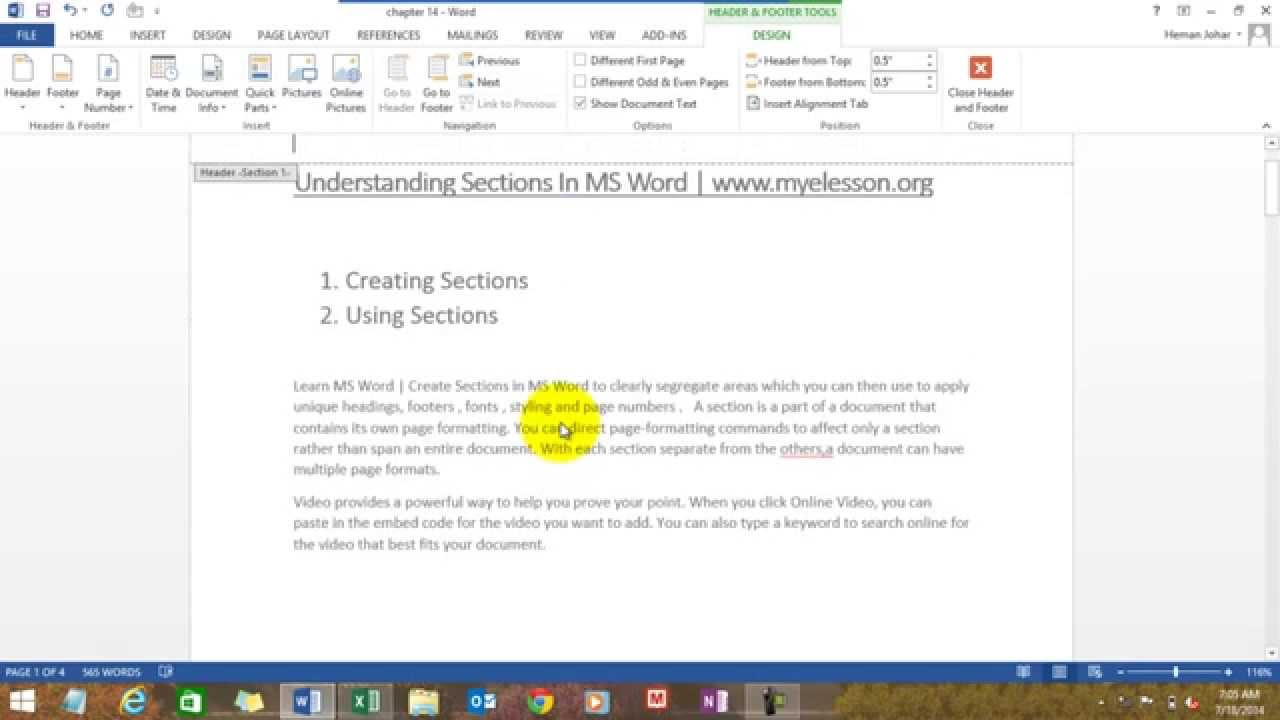Open proofing errors status icon
Viewport: 1280px width, 720px height.
[x=166, y=672]
